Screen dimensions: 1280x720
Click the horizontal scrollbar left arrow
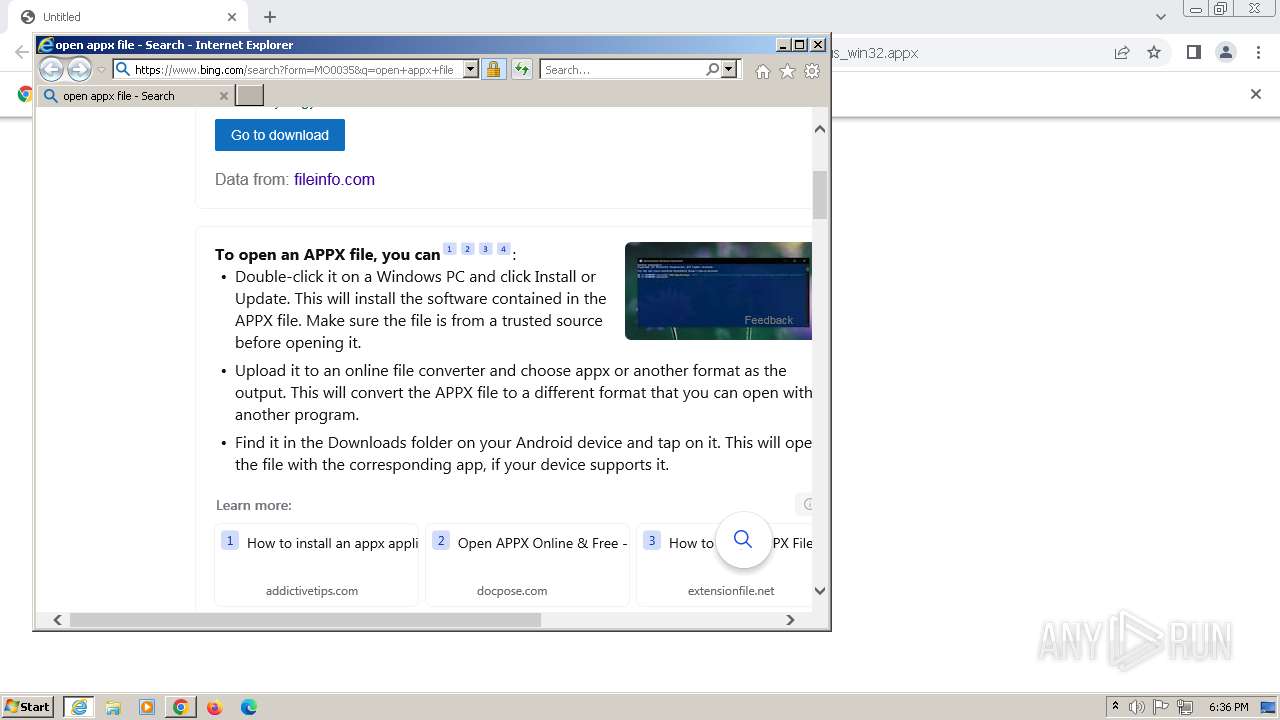click(57, 620)
